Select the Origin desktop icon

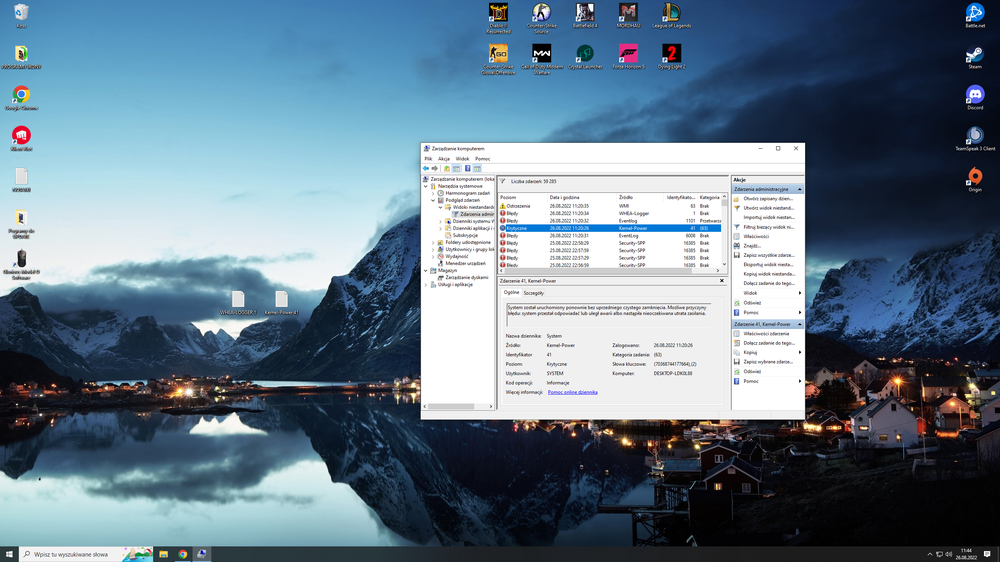coord(975,179)
